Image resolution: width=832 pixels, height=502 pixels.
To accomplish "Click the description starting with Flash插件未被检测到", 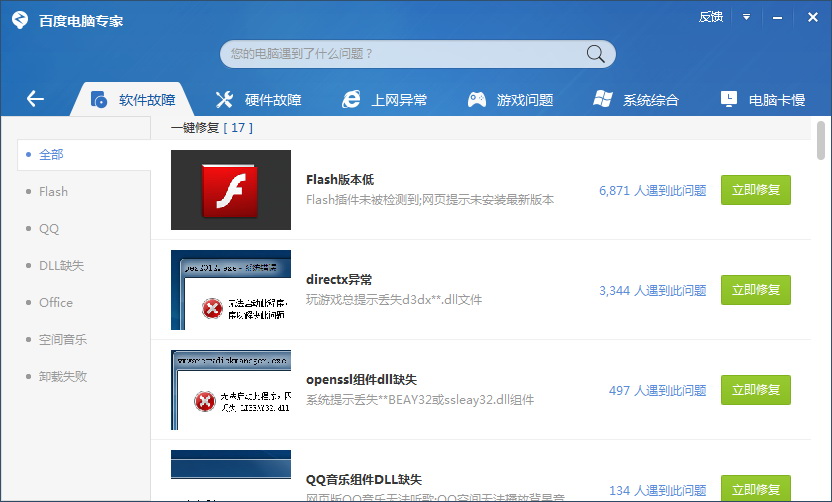I will coord(430,200).
